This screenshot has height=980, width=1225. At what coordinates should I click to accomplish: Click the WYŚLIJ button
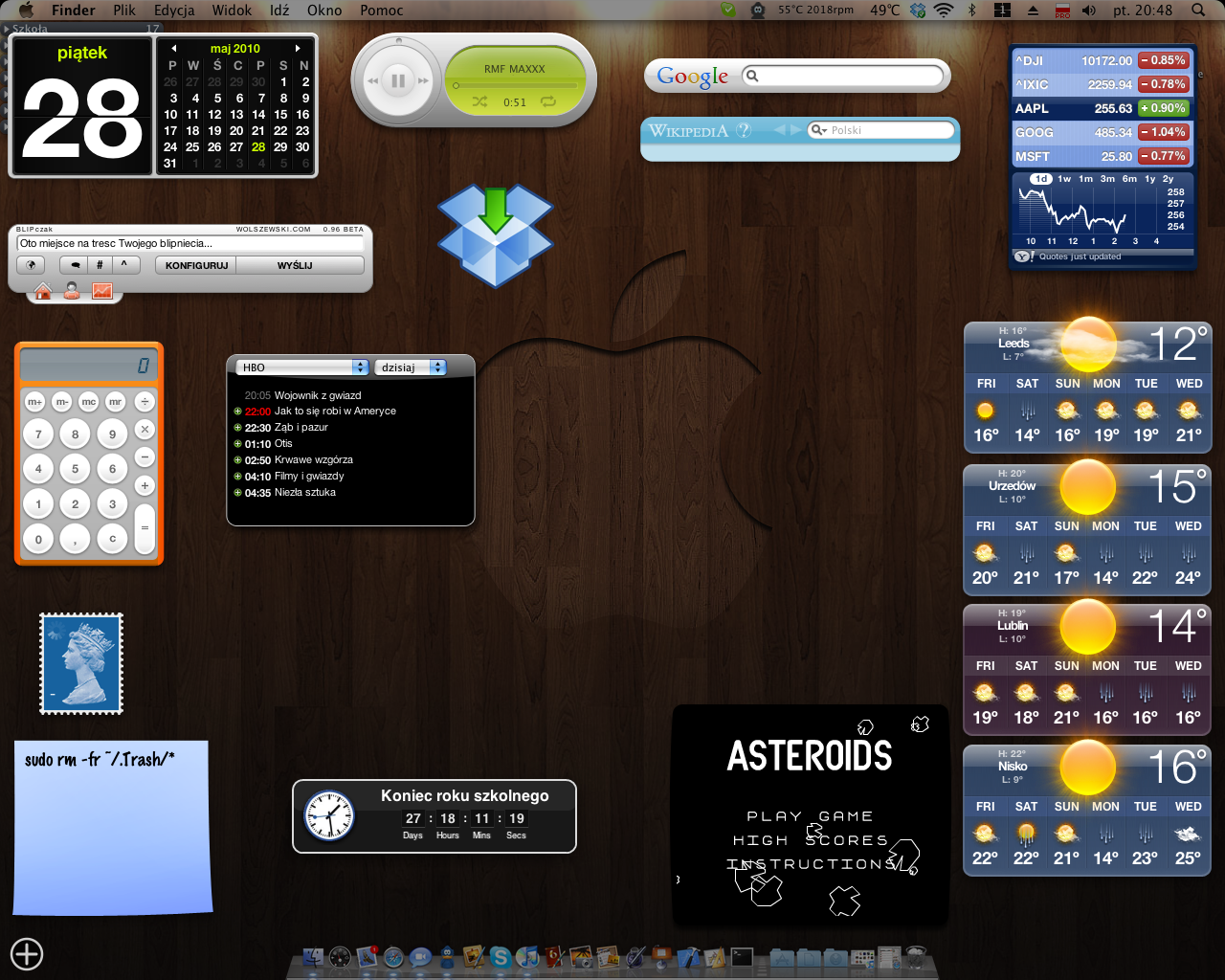[295, 265]
